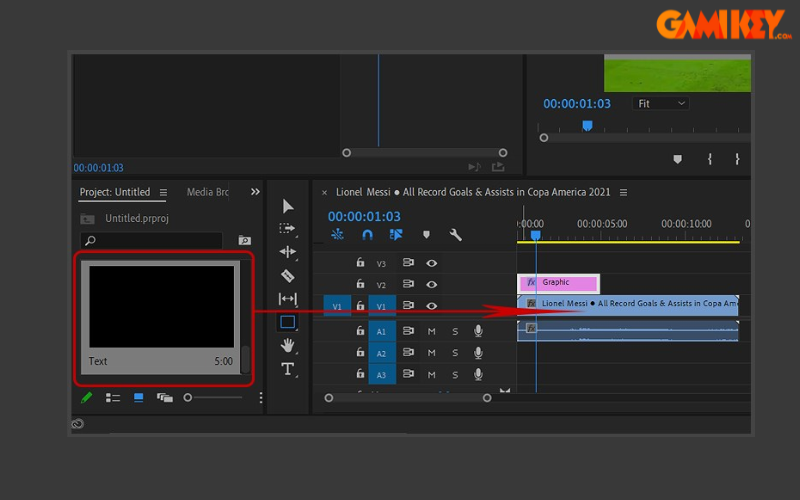The width and height of the screenshot is (800, 500).
Task: Lock track A2
Action: pyautogui.click(x=360, y=352)
